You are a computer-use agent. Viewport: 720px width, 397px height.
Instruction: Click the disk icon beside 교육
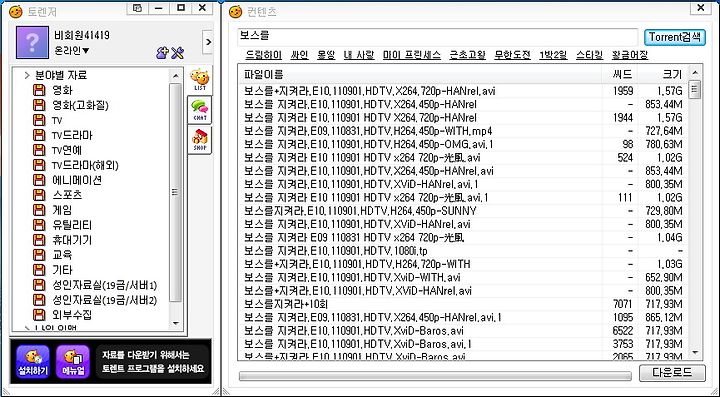click(x=39, y=255)
